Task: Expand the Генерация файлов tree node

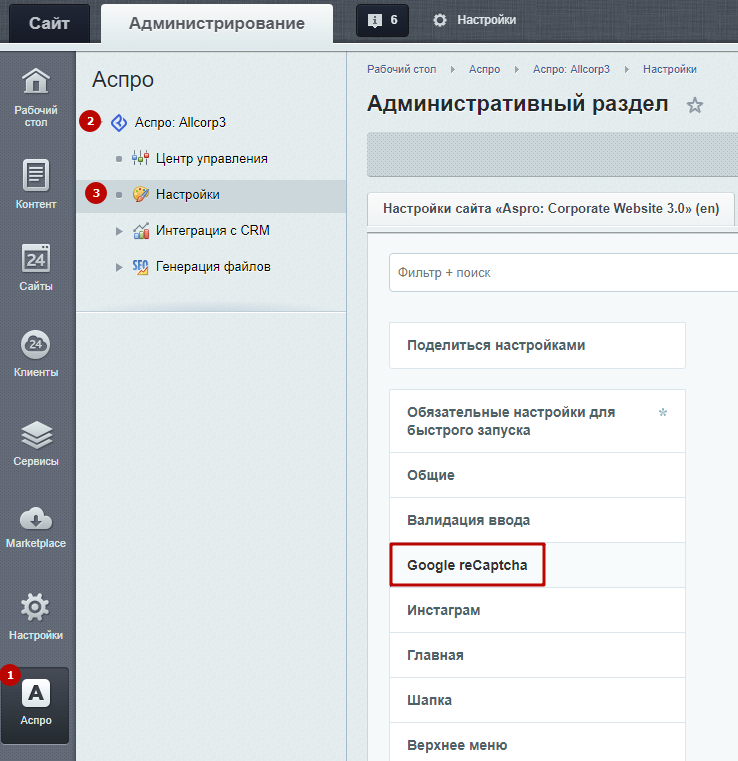Action: pos(119,267)
